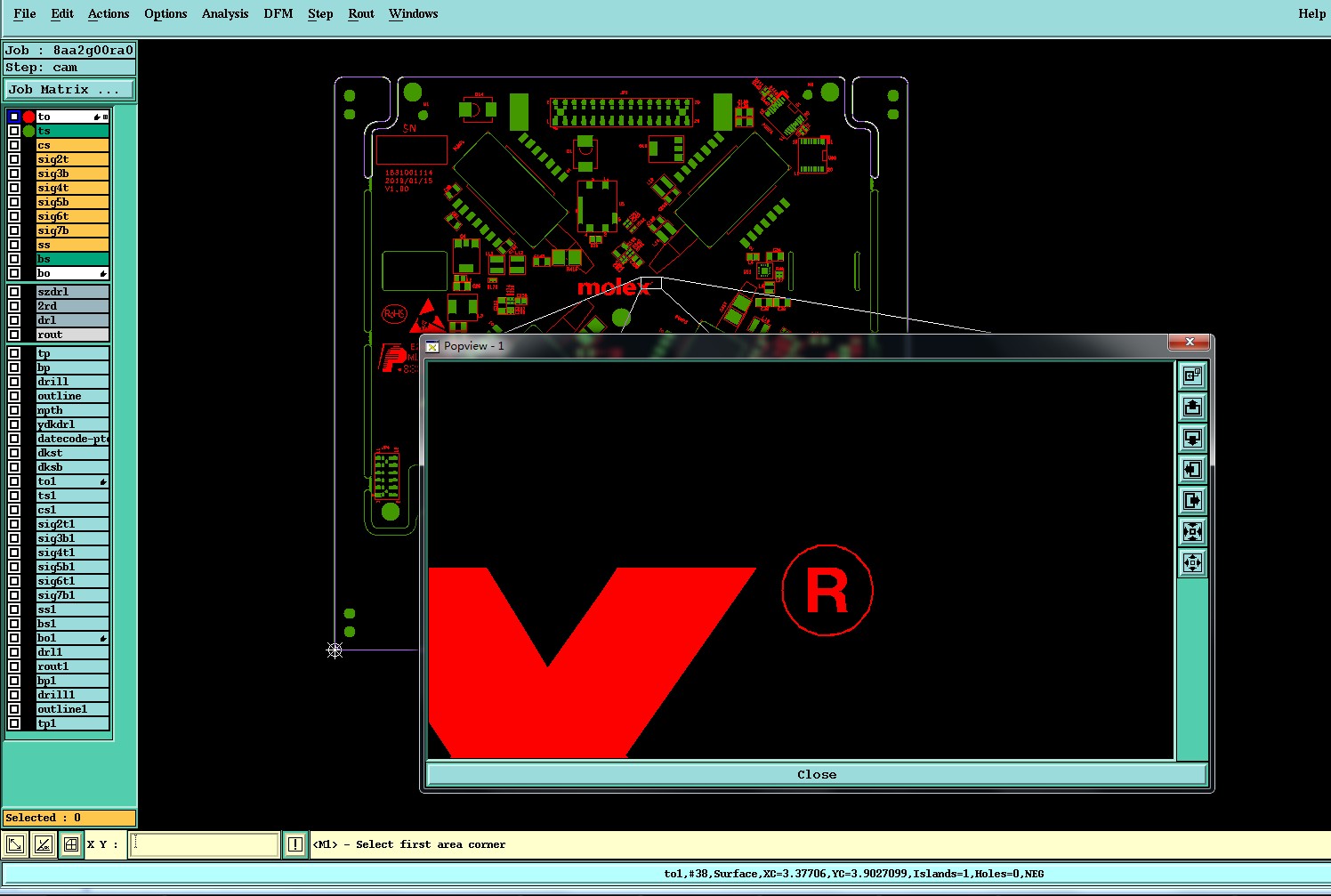The image size is (1331, 896).
Task: Select the to1 layer row
Action: tap(72, 481)
